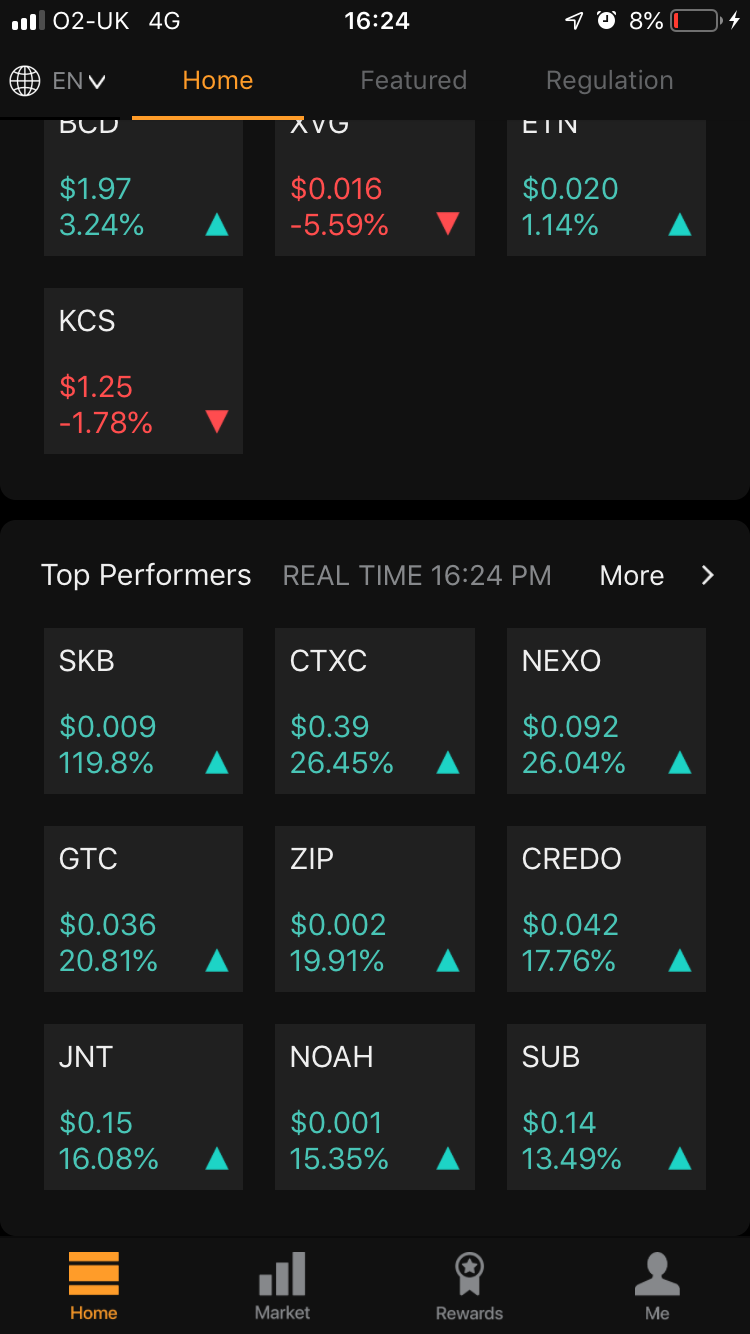This screenshot has width=750, height=1334.
Task: Switch to the Featured tab
Action: click(413, 80)
